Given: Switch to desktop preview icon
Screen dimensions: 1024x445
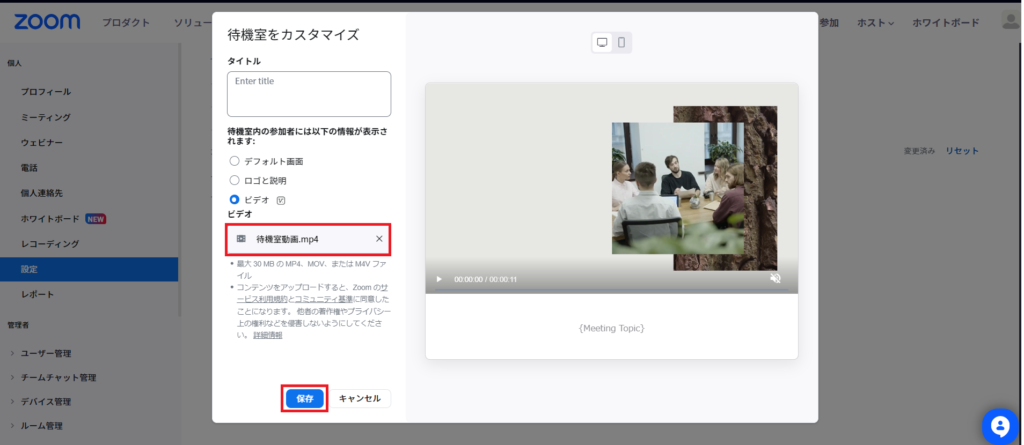Looking at the screenshot, I should click(602, 42).
